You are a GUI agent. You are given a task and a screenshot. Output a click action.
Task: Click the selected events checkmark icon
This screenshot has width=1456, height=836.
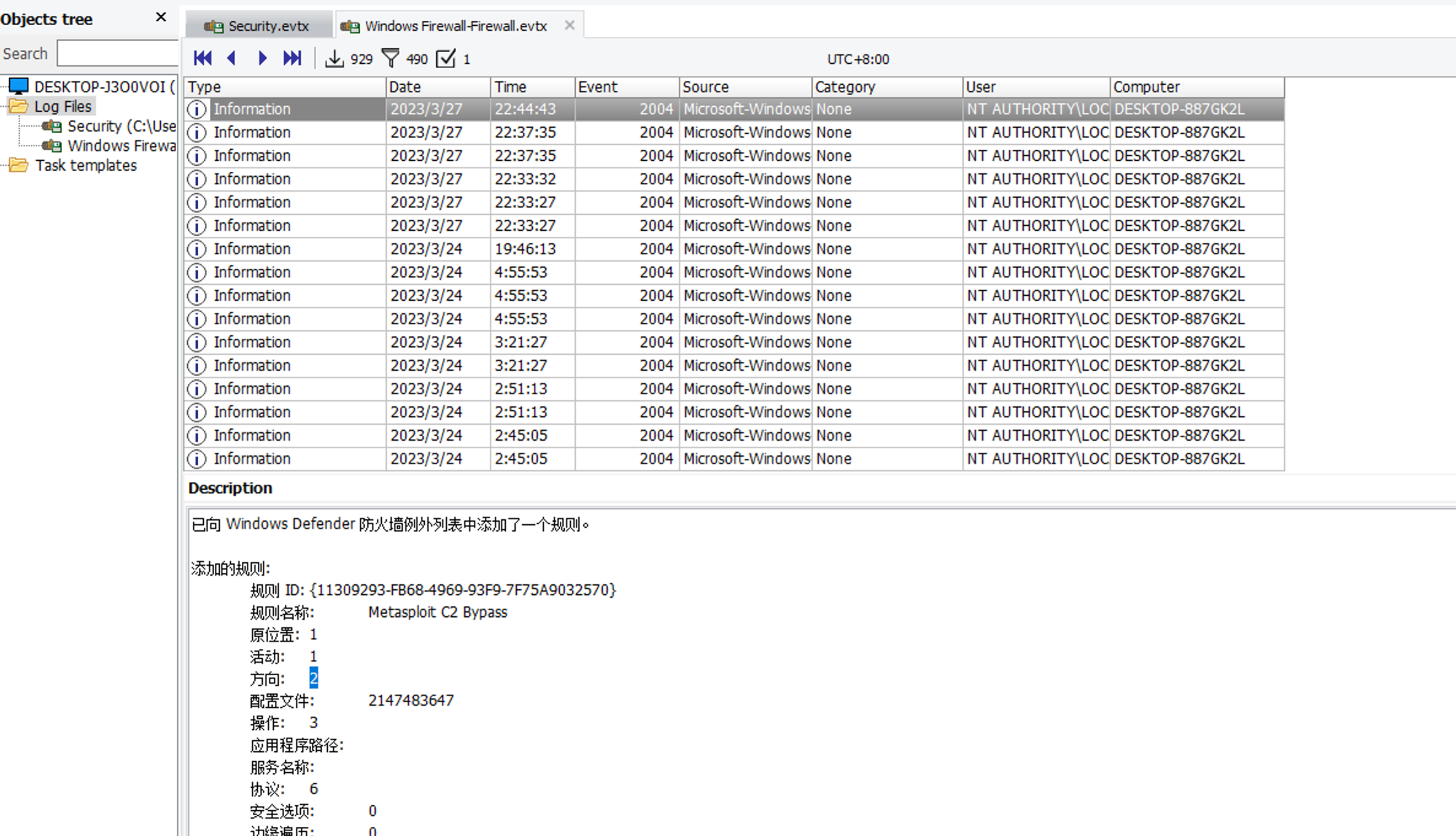(x=446, y=59)
